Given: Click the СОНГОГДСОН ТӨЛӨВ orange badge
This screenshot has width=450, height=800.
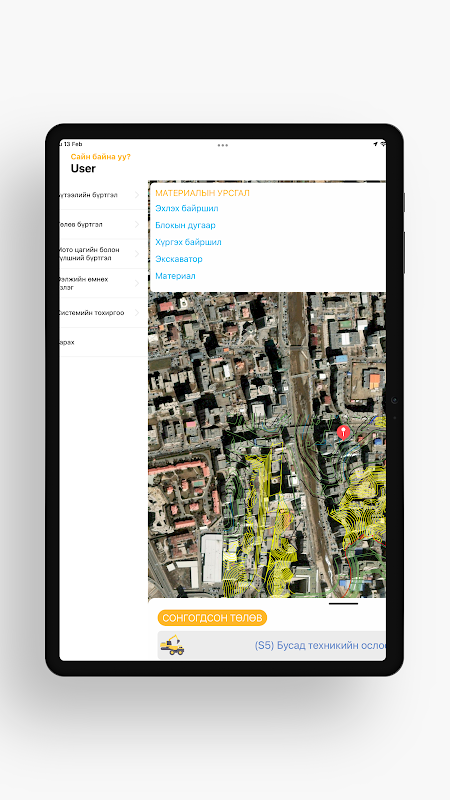Looking at the screenshot, I should (x=212, y=618).
